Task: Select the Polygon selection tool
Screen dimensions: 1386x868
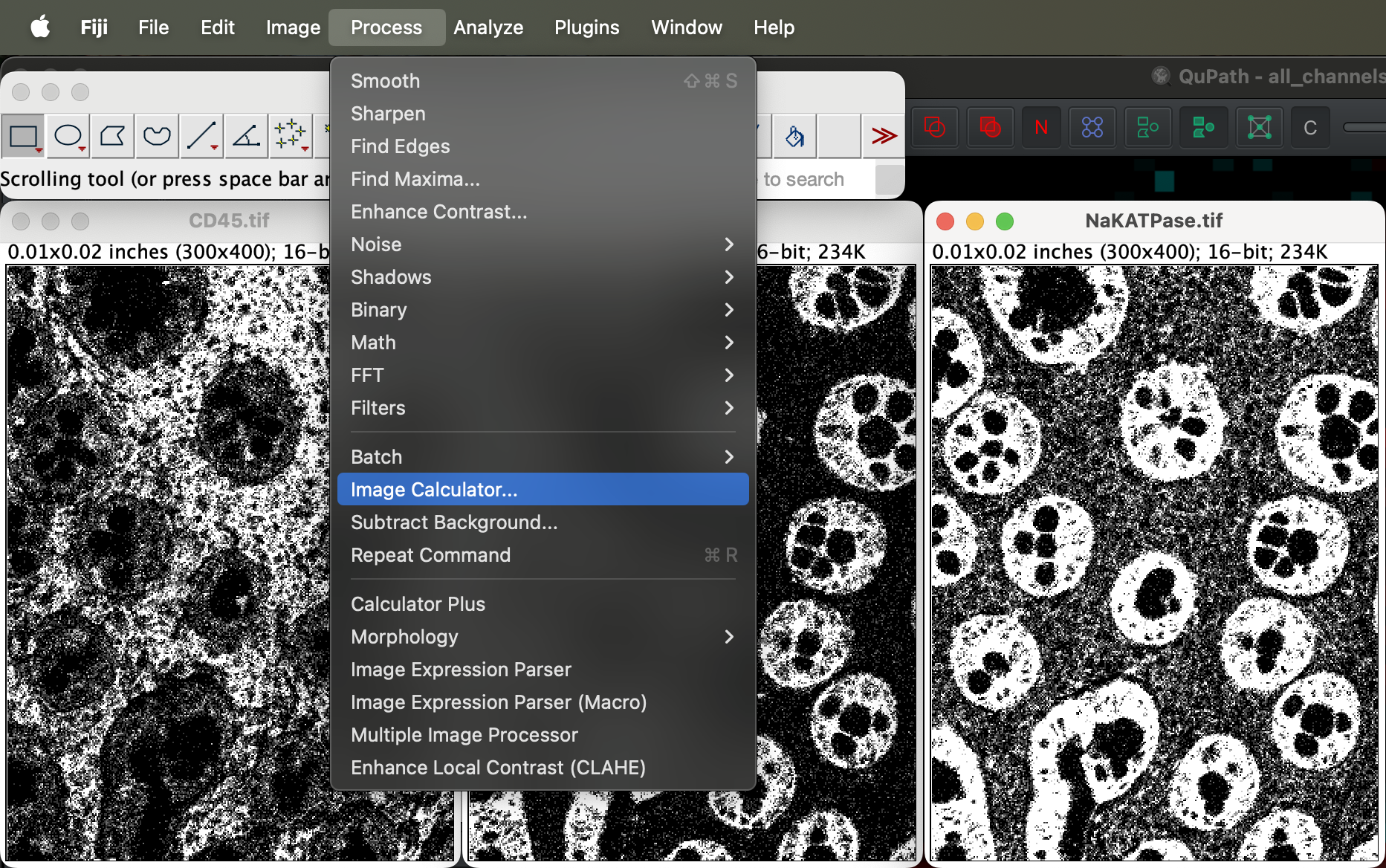Action: (112, 136)
